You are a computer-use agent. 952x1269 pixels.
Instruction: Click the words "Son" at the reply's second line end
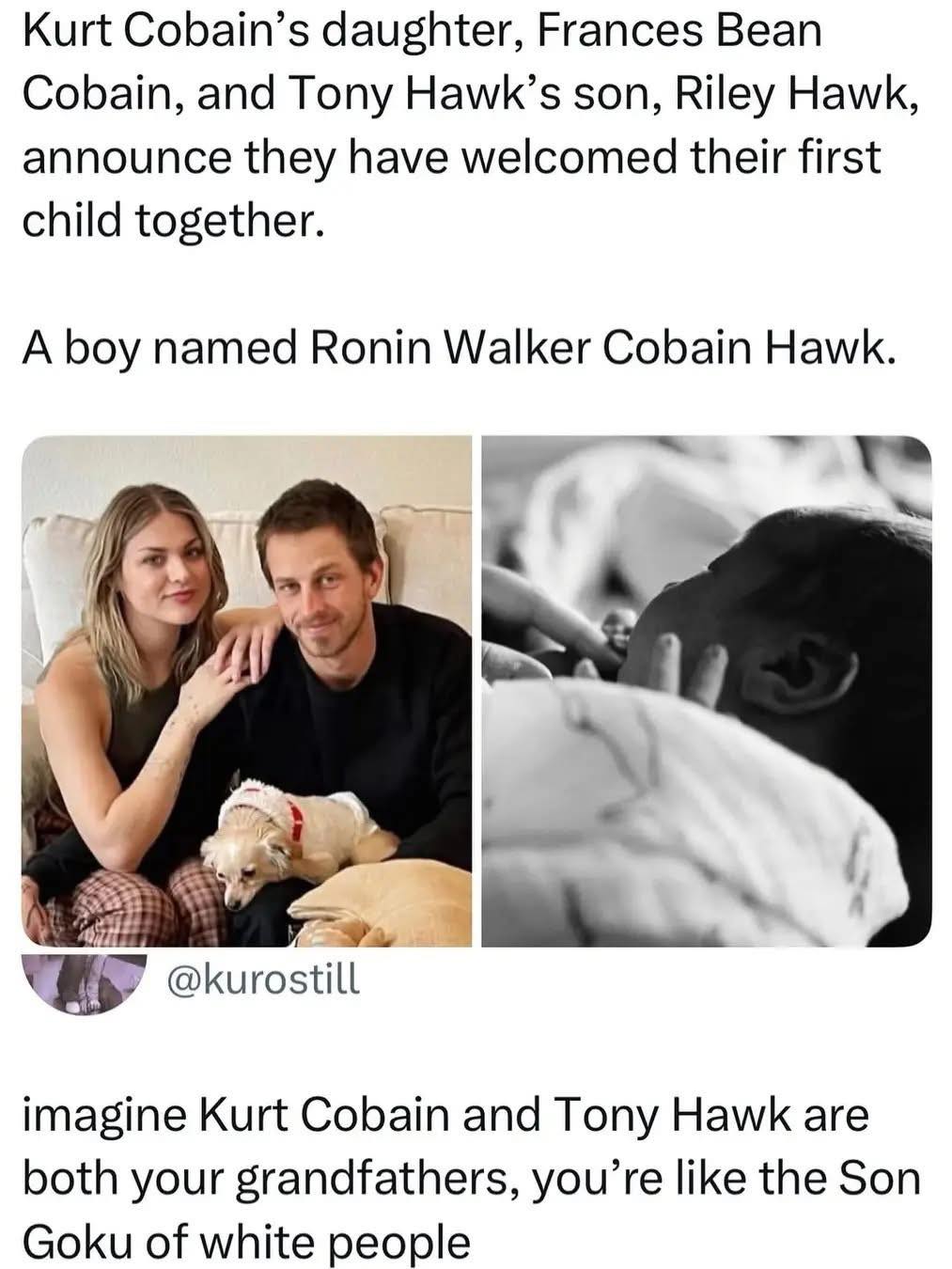click(x=880, y=1179)
